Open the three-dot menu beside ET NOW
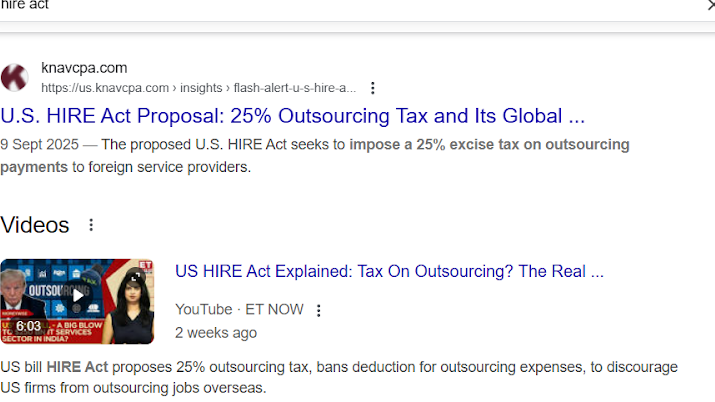The width and height of the screenshot is (715, 402). coord(319,310)
